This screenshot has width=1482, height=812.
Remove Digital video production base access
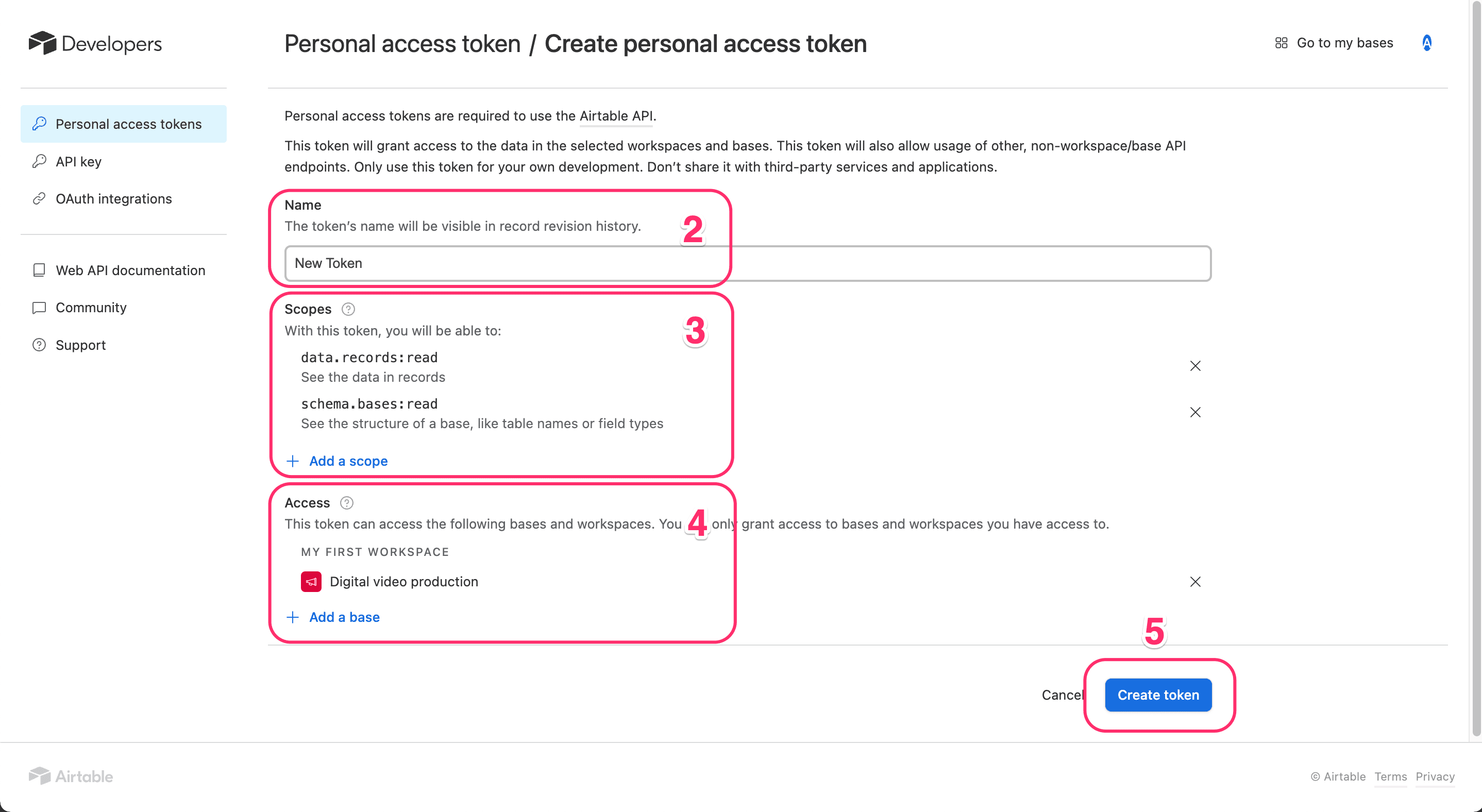click(1195, 582)
